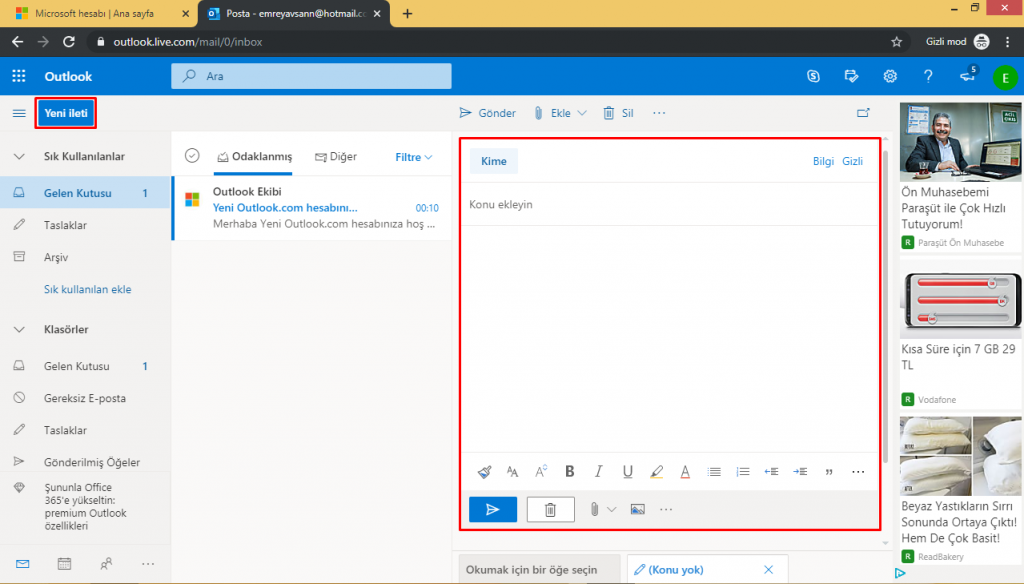Image resolution: width=1024 pixels, height=584 pixels.
Task: Add a Gizli (Bcc) field
Action: click(x=852, y=161)
